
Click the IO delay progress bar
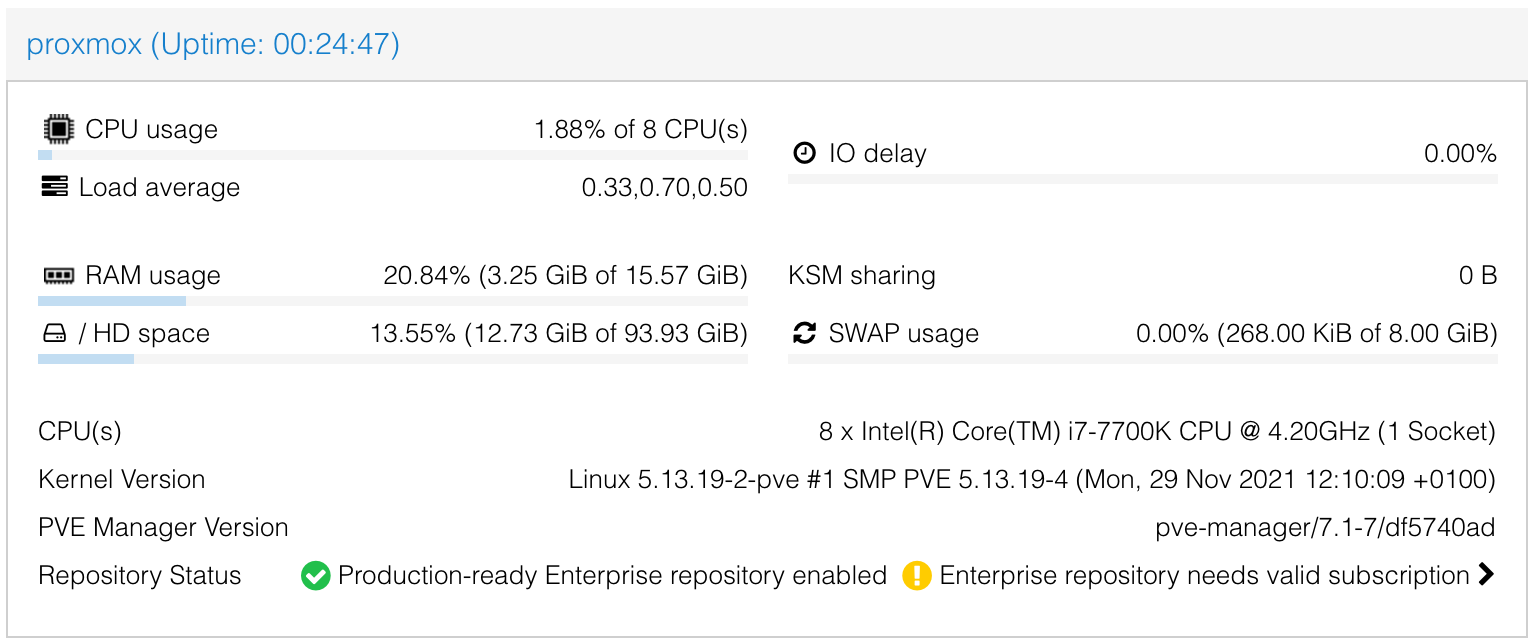(x=1143, y=179)
